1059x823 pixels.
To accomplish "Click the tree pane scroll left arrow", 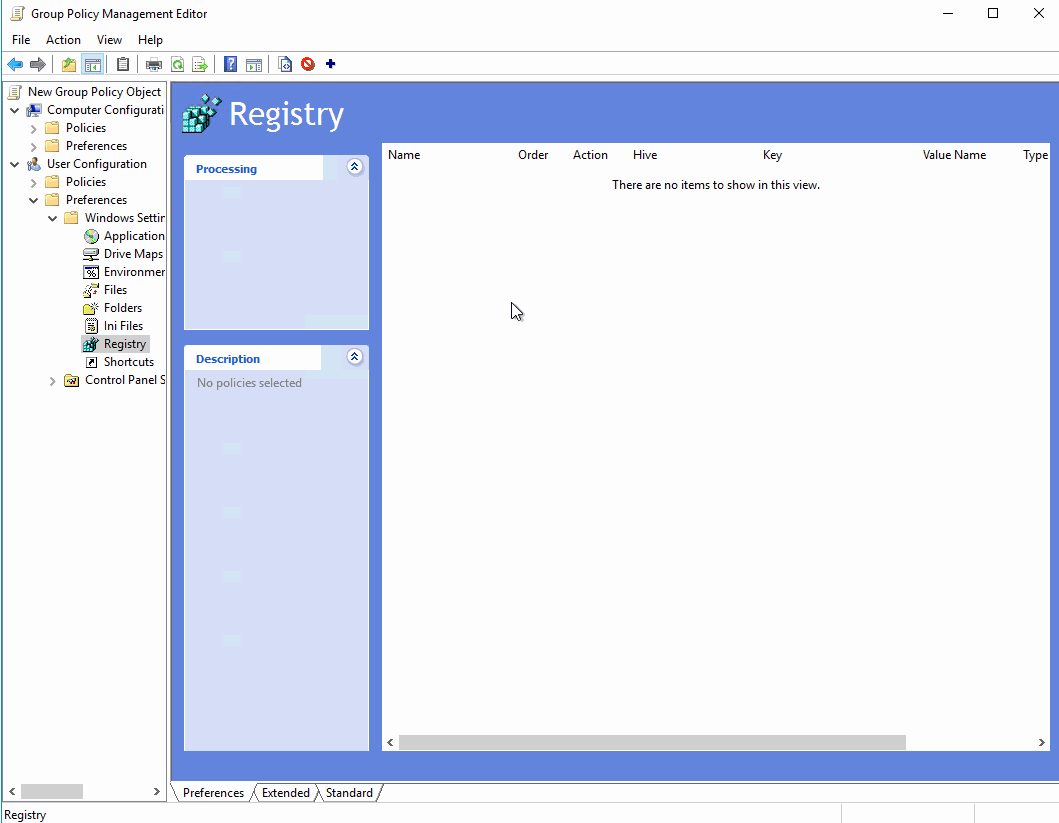I will tap(12, 791).
